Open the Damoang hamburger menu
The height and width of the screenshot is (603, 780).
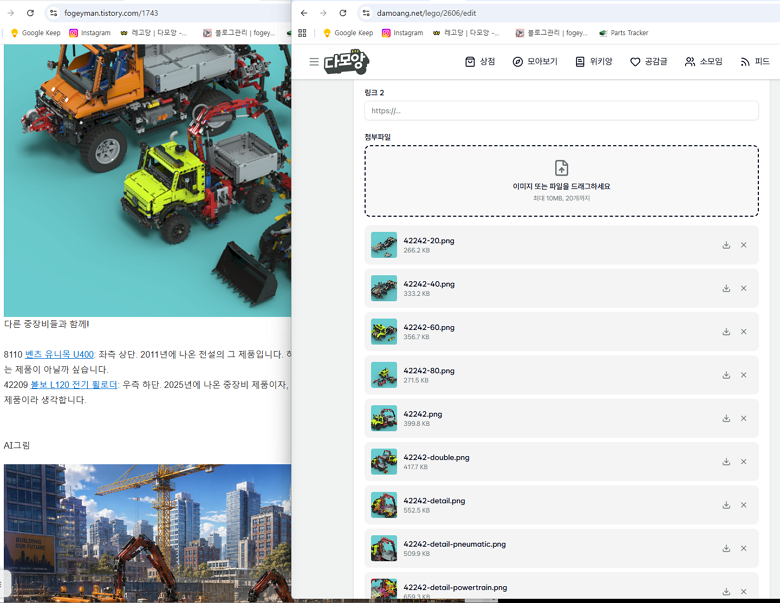[314, 62]
